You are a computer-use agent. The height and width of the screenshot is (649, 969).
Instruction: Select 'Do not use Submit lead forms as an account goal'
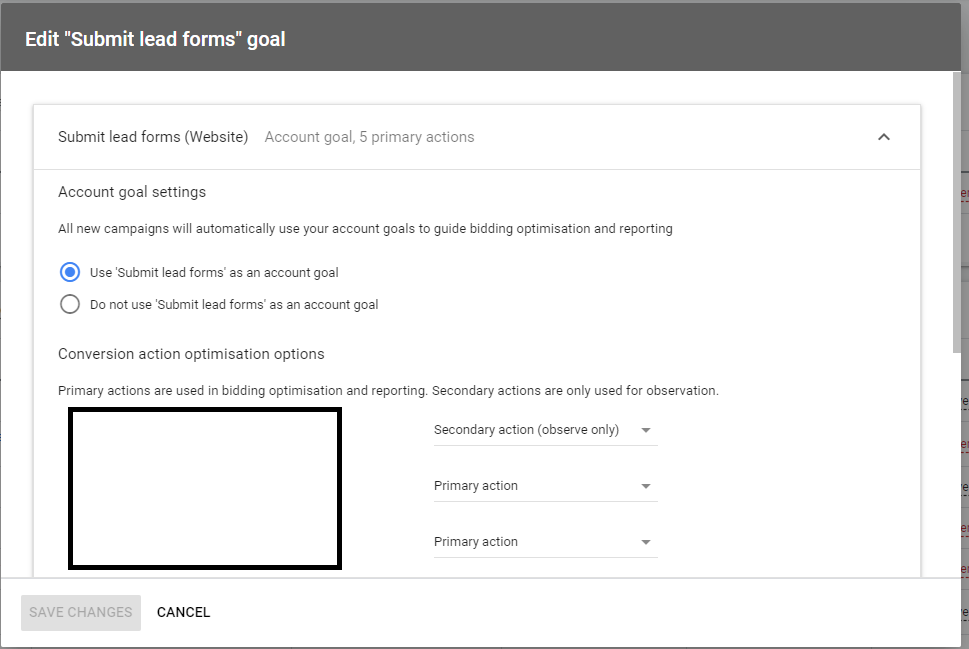pos(69,303)
